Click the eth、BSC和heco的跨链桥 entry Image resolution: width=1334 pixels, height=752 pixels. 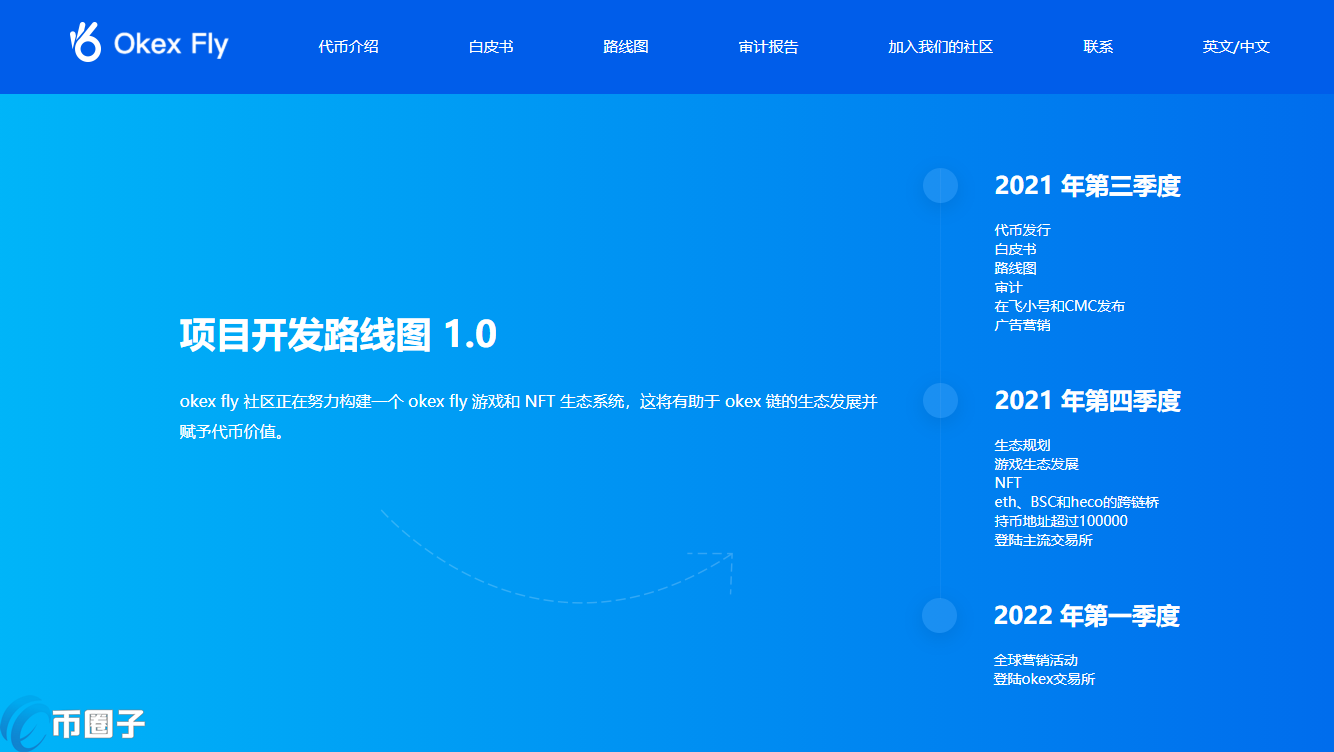pyautogui.click(x=1077, y=502)
